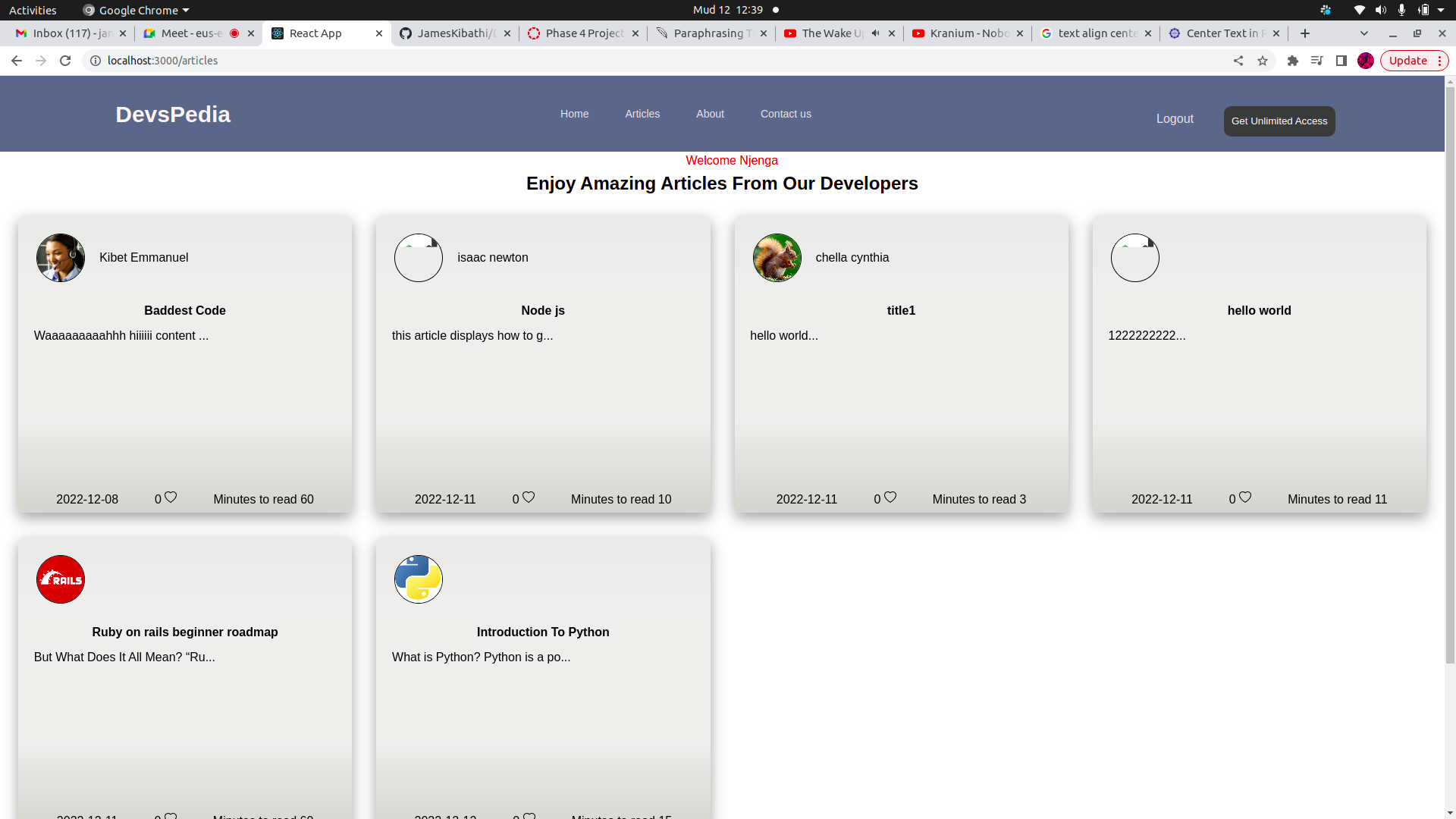The width and height of the screenshot is (1456, 819).
Task: Open the Node js article title
Action: pos(543,311)
